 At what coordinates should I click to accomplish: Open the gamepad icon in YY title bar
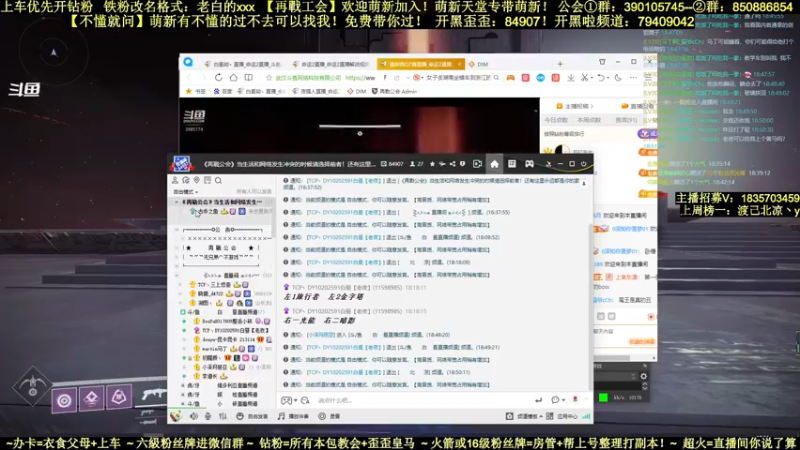[530, 164]
